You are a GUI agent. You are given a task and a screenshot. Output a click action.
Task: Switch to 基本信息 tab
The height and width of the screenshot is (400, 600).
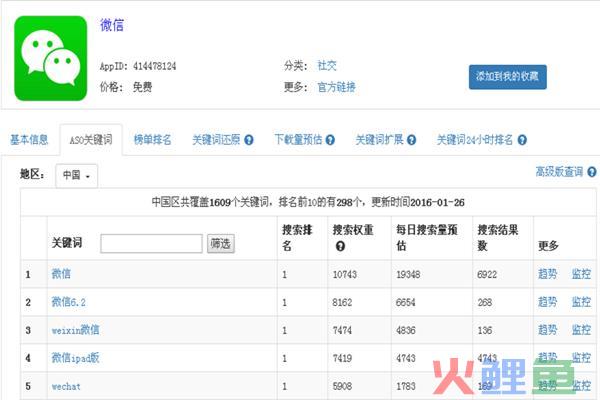(29, 140)
